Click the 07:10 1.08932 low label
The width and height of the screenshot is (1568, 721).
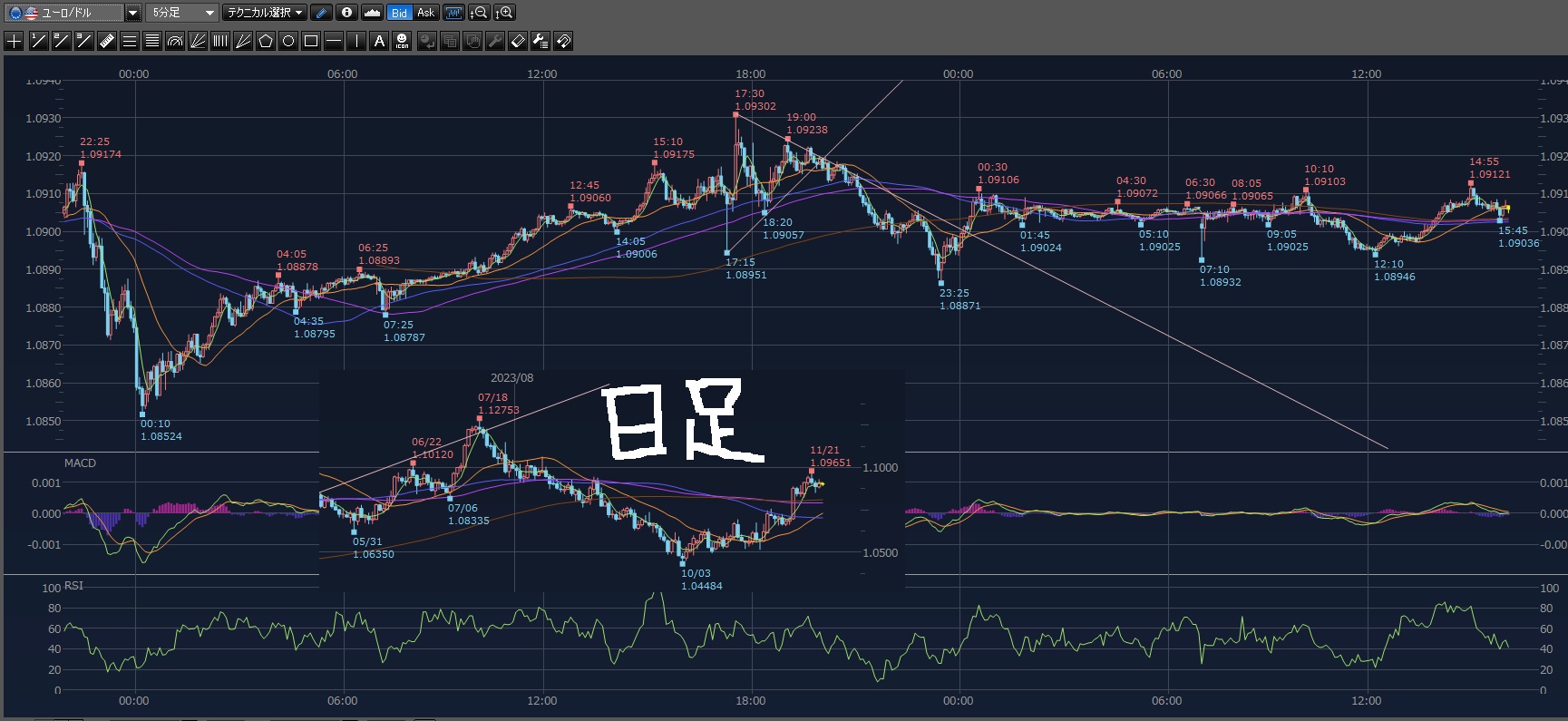1220,276
